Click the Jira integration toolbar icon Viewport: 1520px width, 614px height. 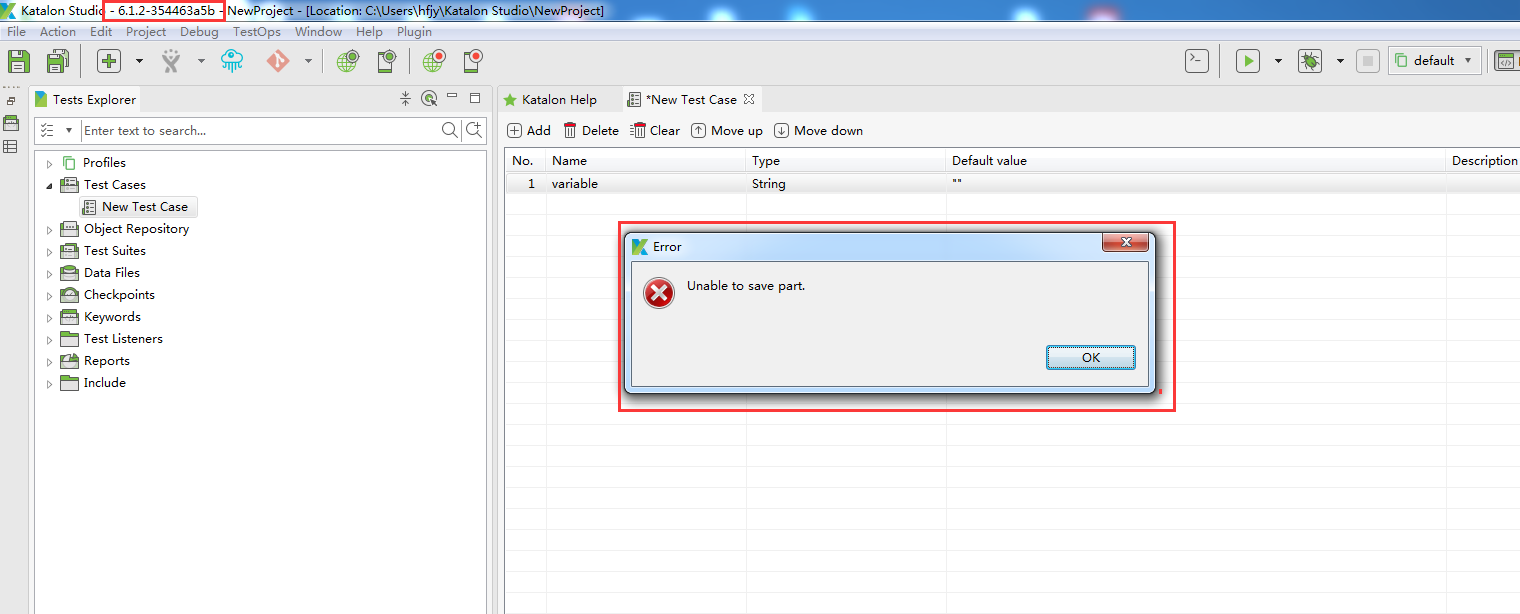(x=171, y=61)
